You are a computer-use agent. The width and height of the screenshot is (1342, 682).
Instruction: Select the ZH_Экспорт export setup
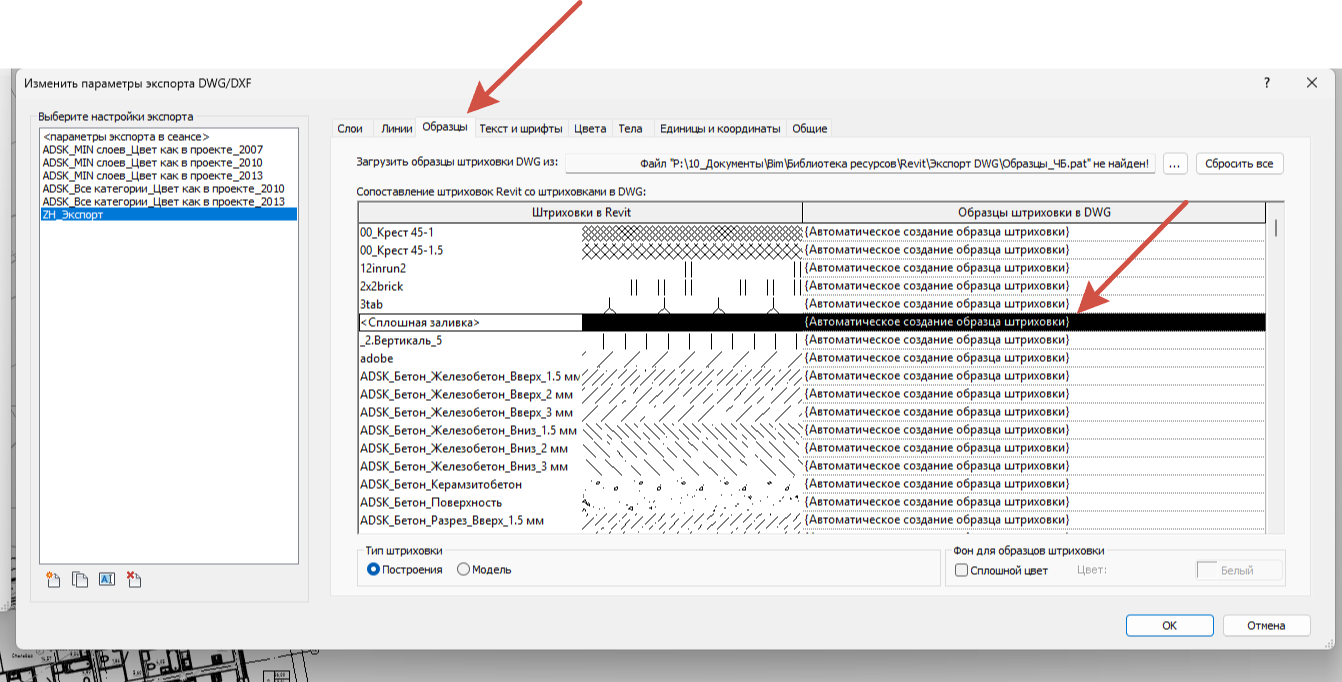click(x=168, y=214)
